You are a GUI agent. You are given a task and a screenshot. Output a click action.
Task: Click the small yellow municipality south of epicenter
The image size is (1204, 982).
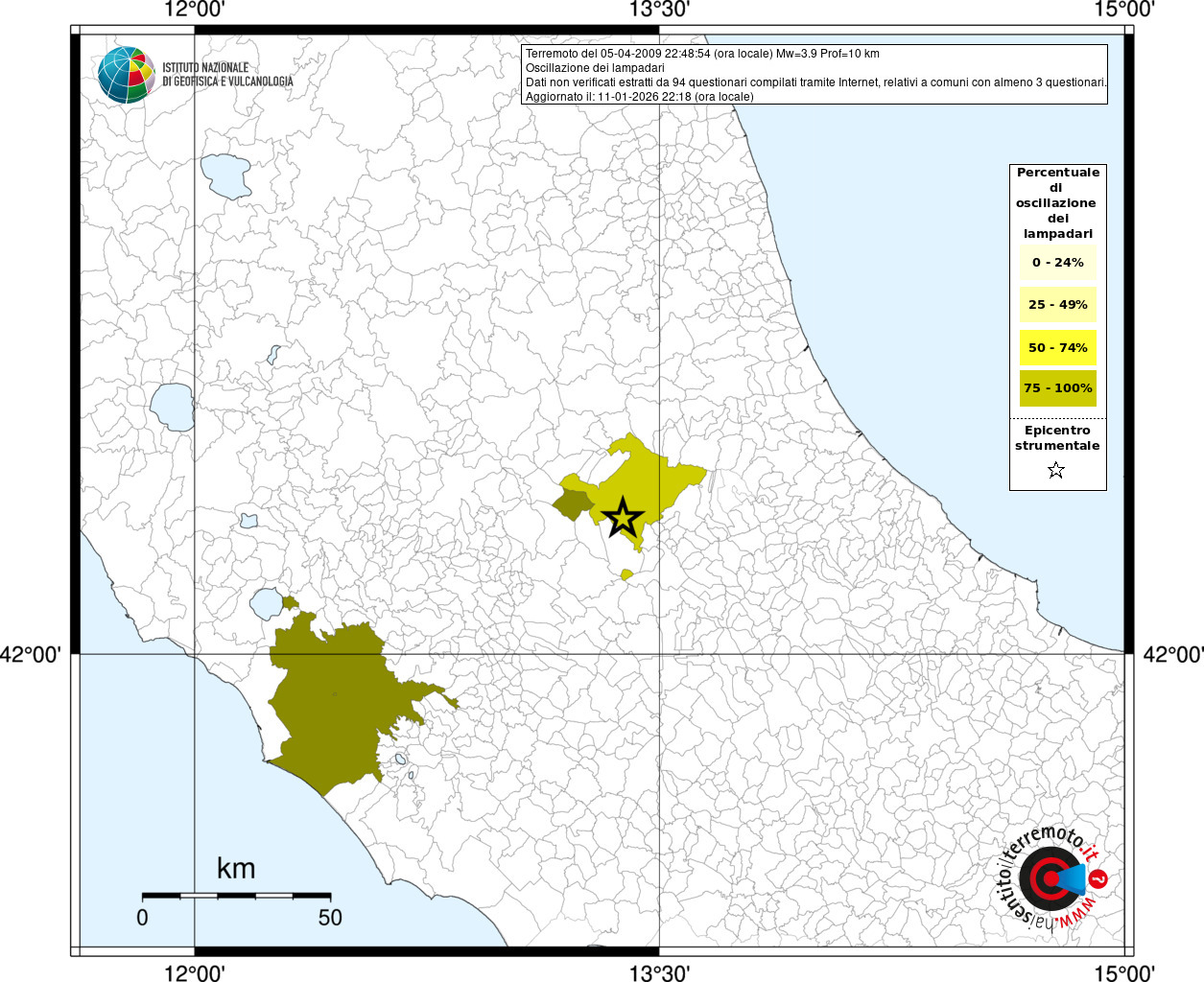[626, 574]
